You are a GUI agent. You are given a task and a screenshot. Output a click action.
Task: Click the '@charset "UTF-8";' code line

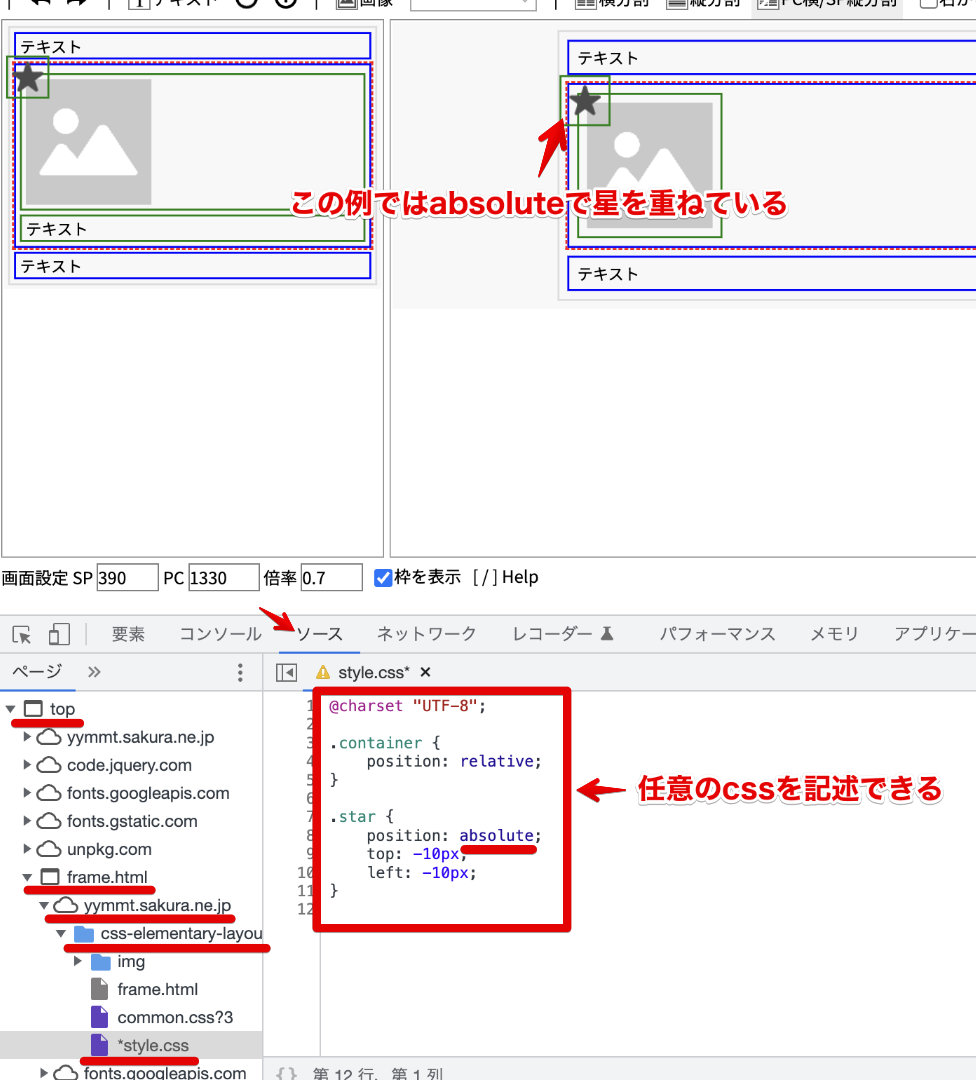tap(407, 706)
